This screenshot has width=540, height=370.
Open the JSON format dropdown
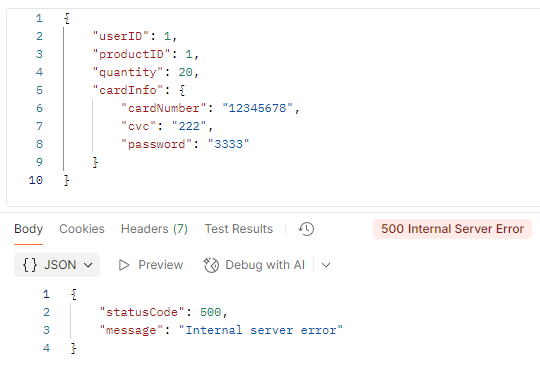point(57,265)
